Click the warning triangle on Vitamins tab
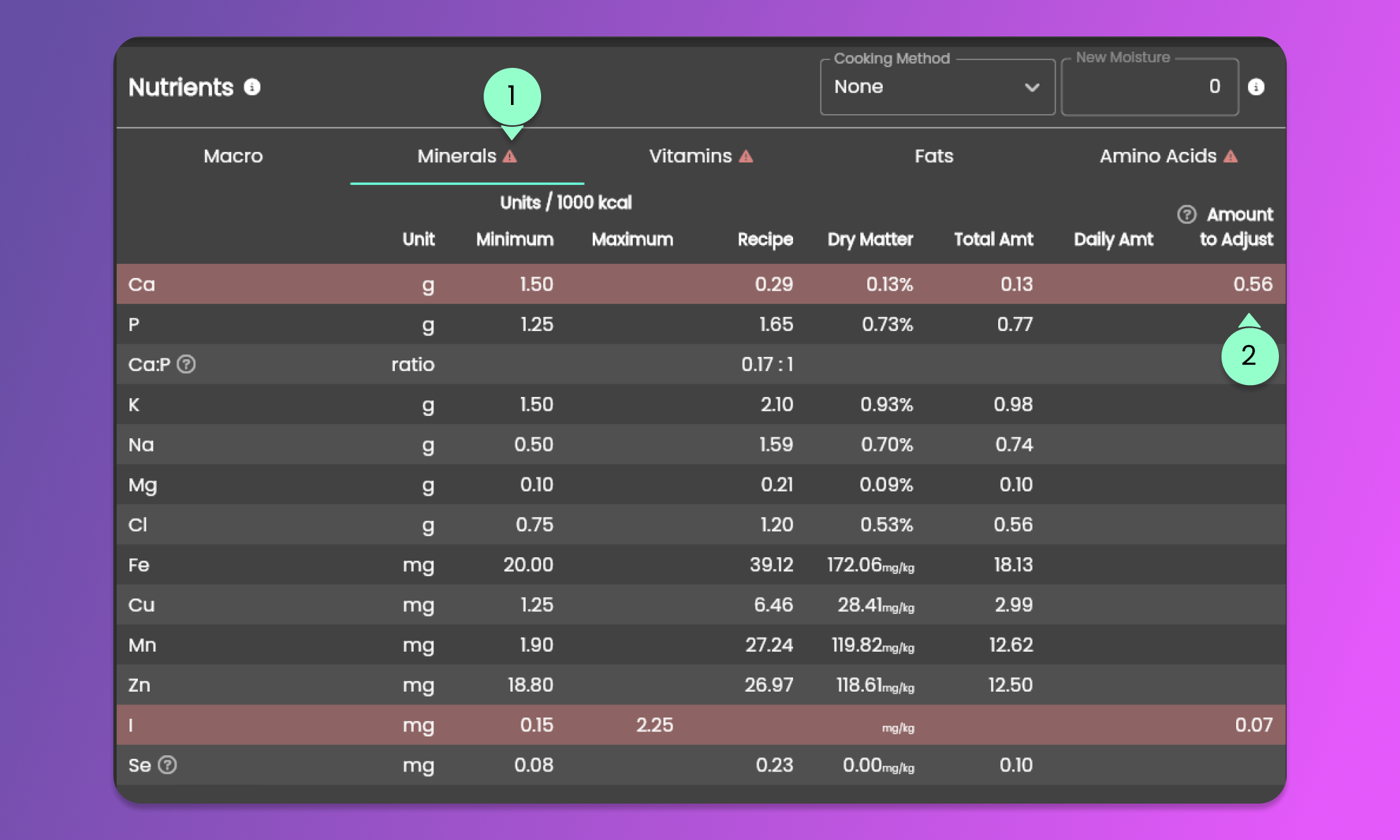Image resolution: width=1400 pixels, height=840 pixels. (x=746, y=156)
